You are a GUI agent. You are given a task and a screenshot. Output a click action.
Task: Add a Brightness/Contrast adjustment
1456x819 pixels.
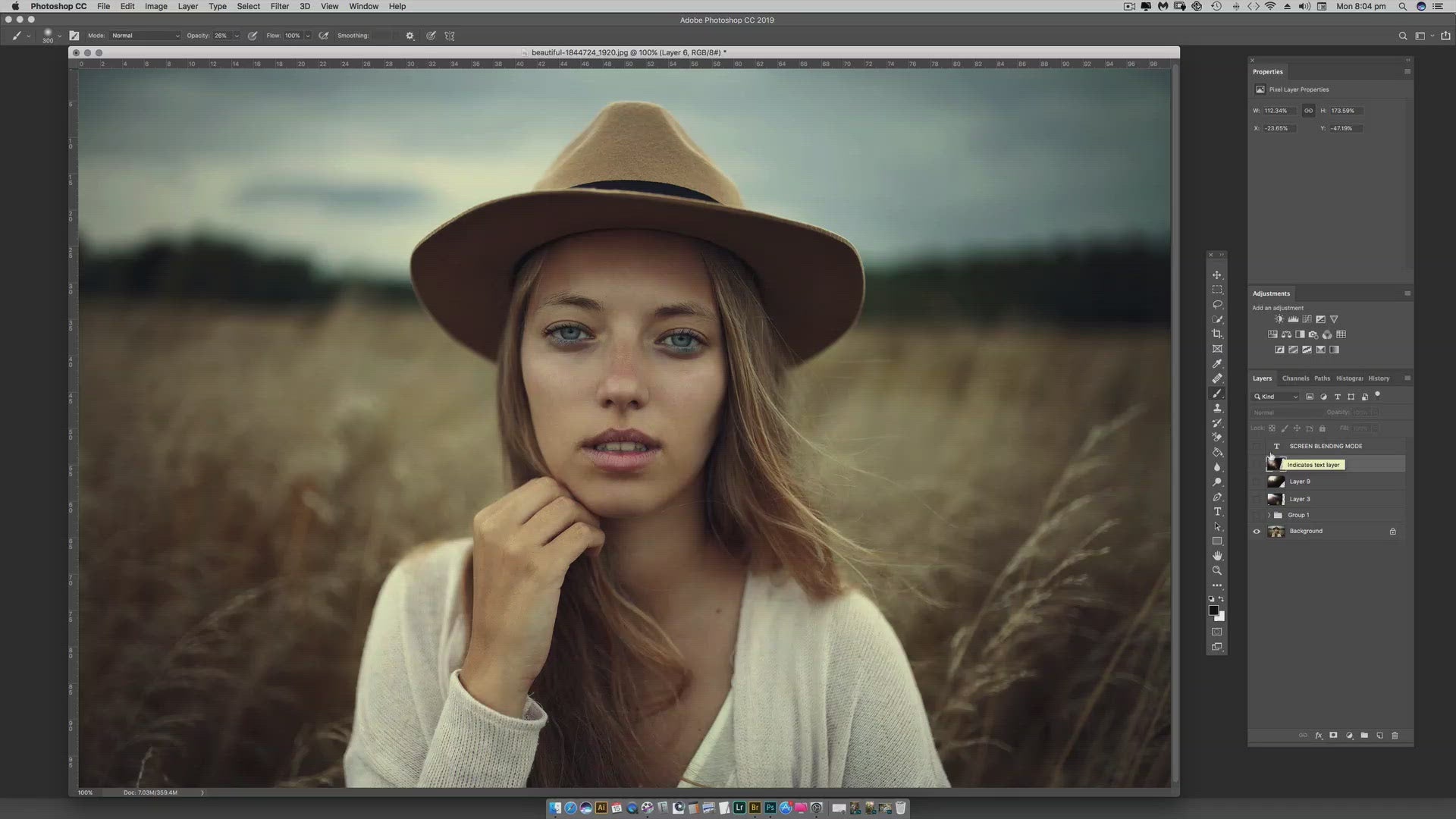point(1279,319)
